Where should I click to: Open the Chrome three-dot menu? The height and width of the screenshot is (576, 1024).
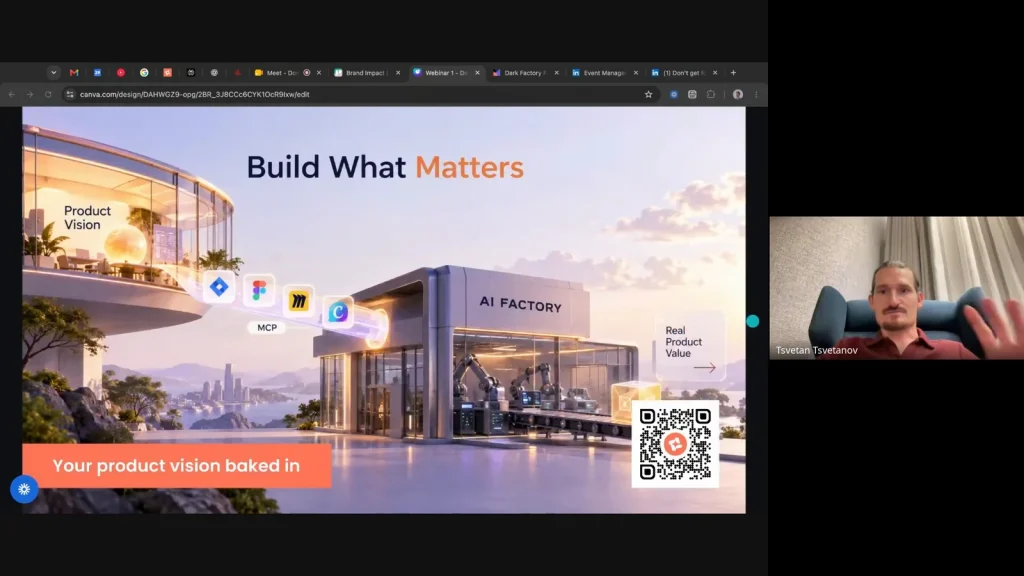click(x=756, y=94)
